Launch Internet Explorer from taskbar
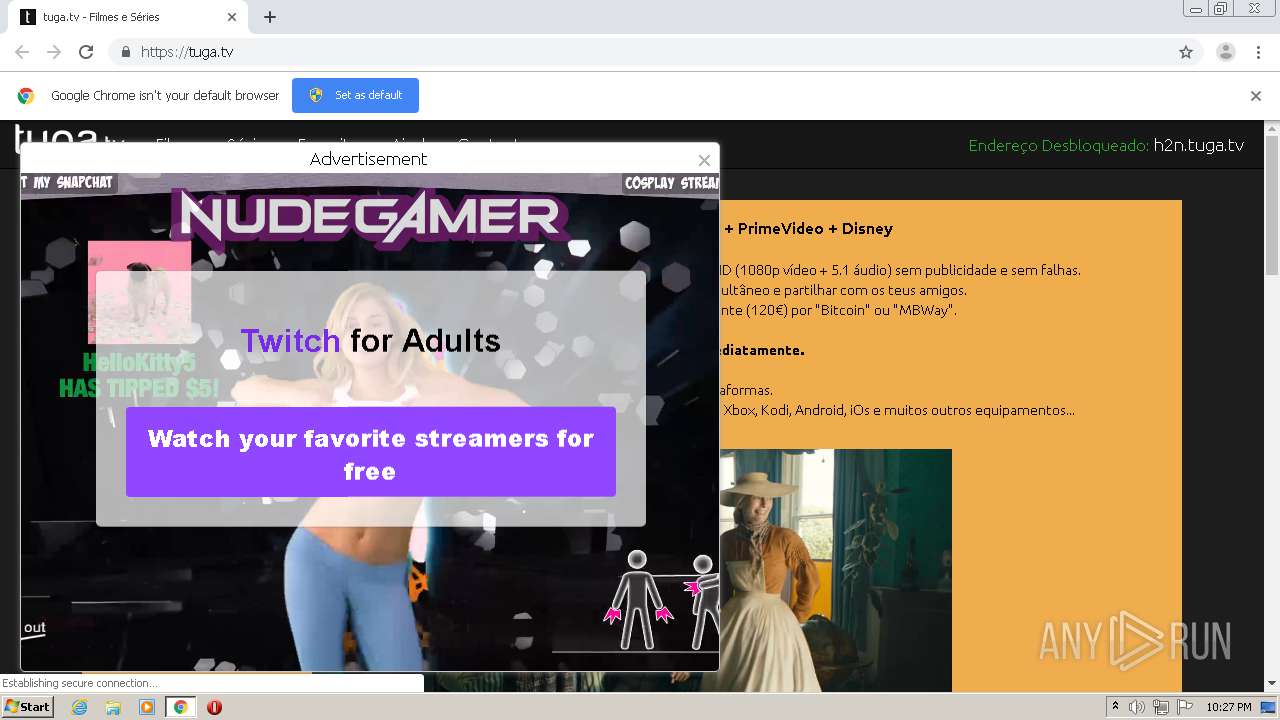This screenshot has height=720, width=1280. 79,707
